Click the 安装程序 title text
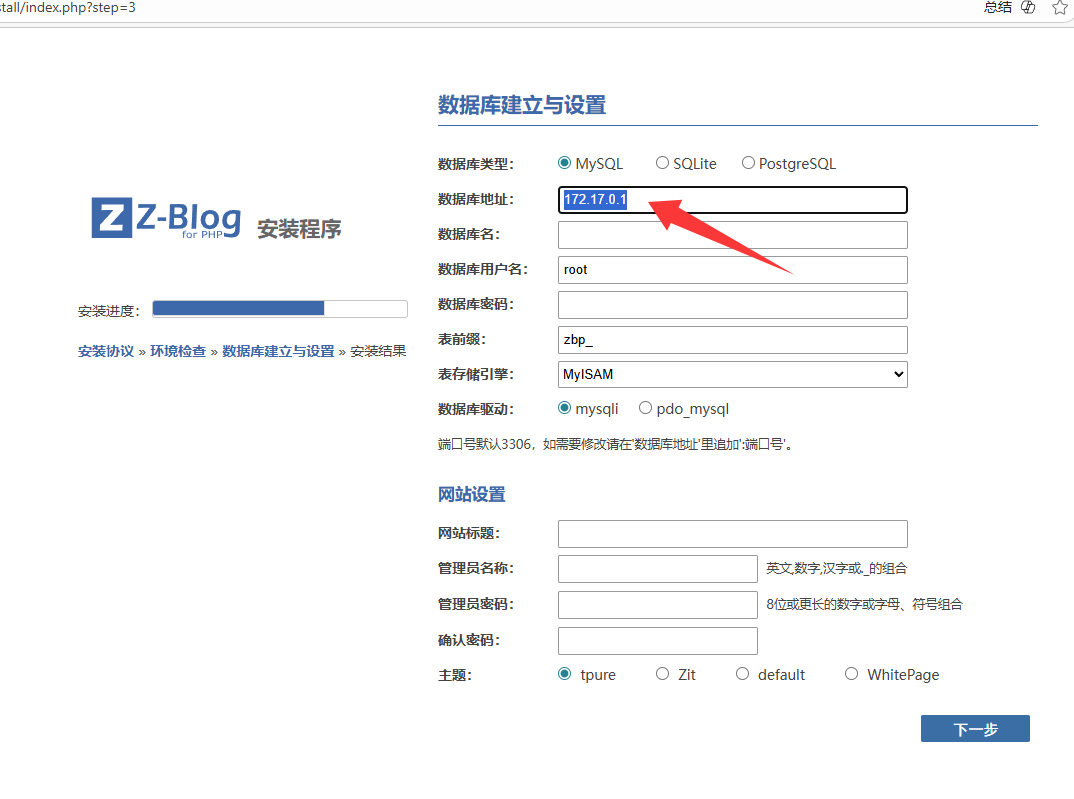Viewport: 1074px width, 799px height. pyautogui.click(x=299, y=229)
